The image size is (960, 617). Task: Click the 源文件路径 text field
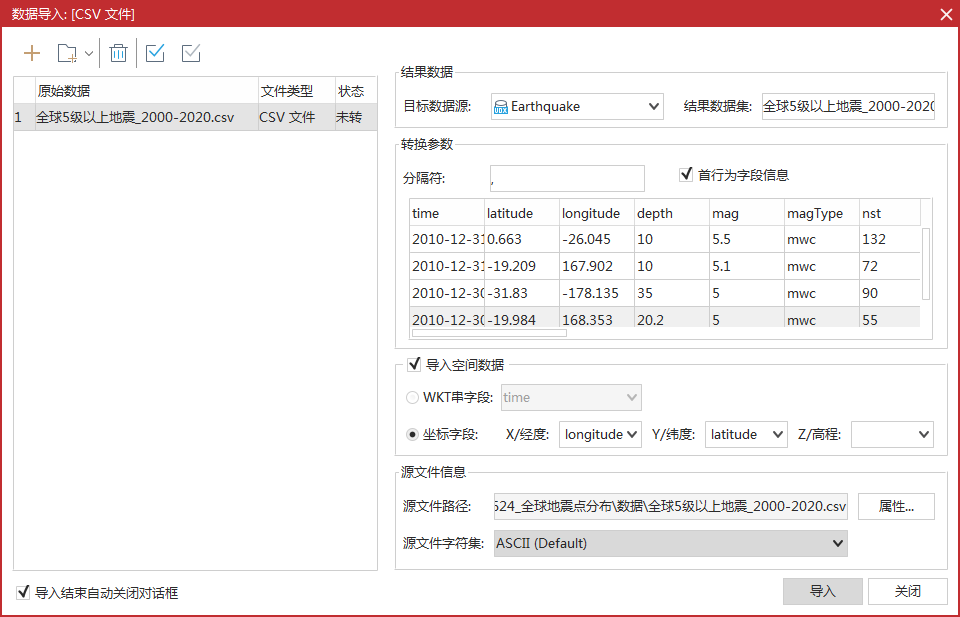[x=670, y=506]
